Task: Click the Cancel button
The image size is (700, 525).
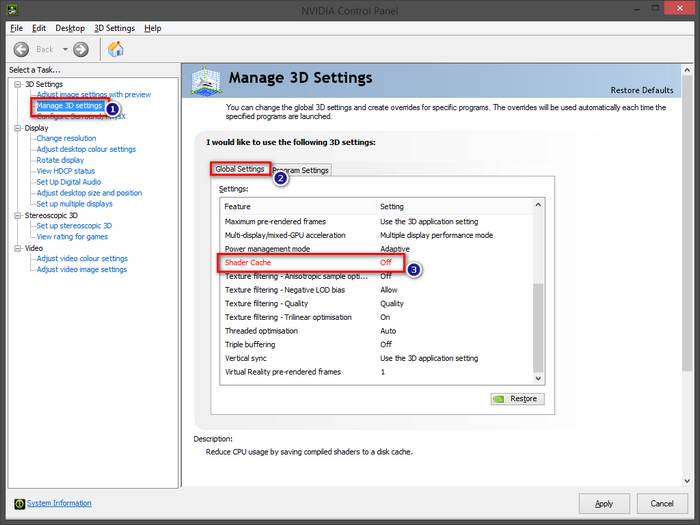Action: 662,504
